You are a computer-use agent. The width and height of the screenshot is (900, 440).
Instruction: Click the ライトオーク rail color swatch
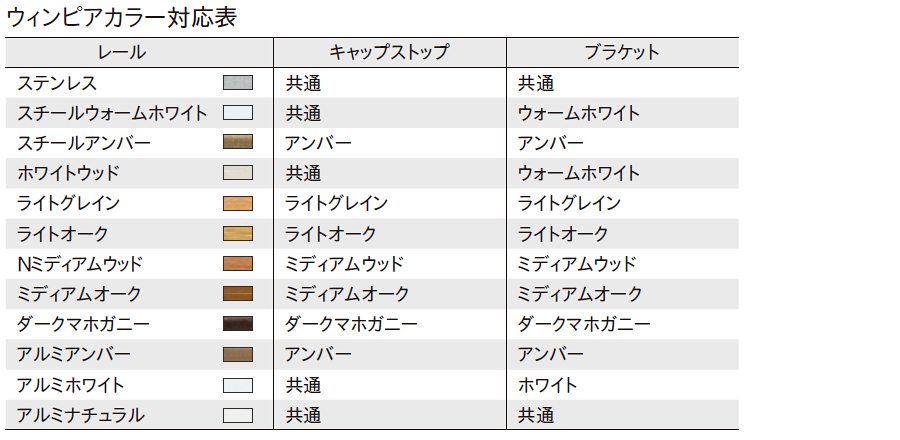pyautogui.click(x=238, y=234)
